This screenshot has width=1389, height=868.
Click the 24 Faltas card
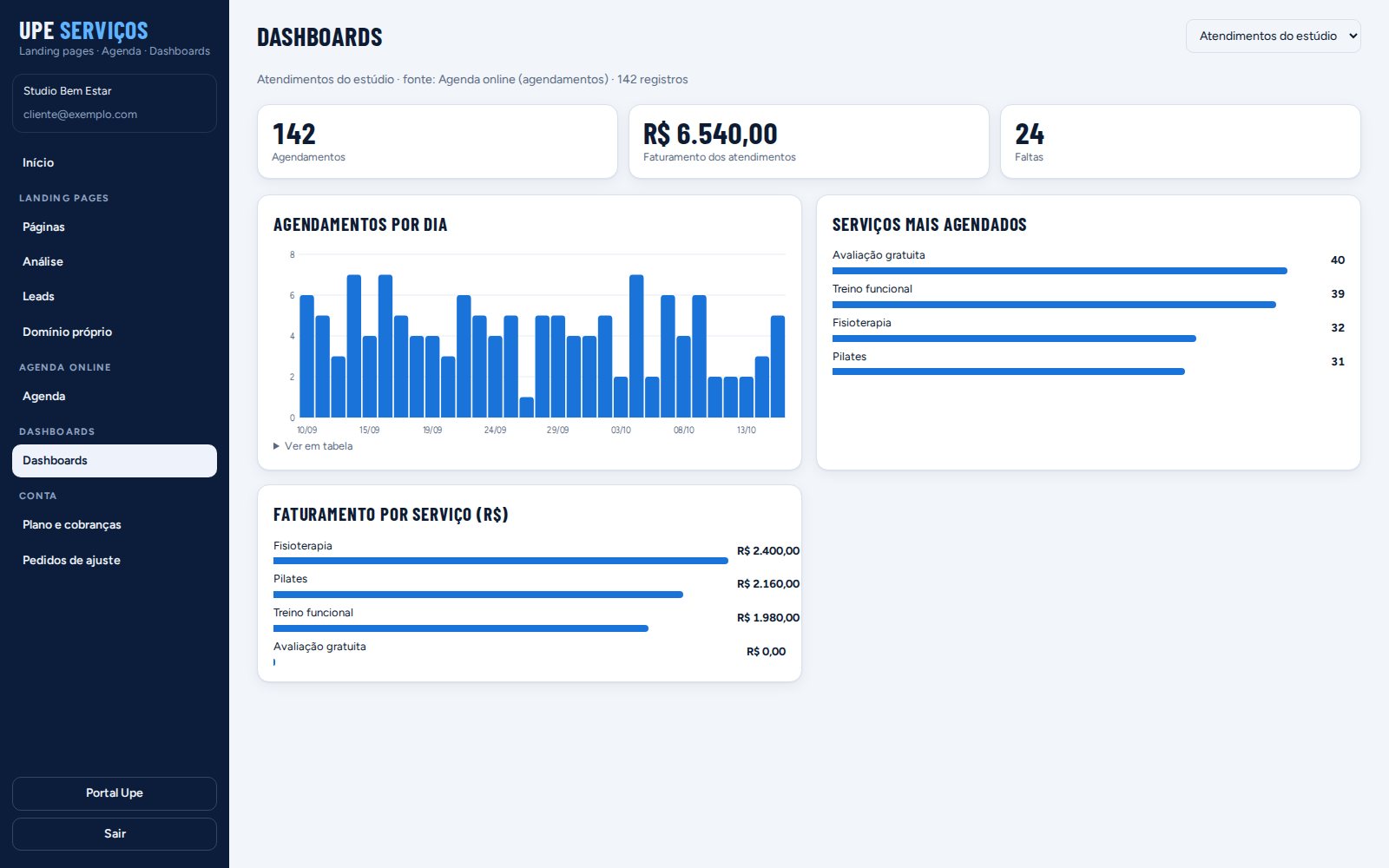click(1181, 141)
